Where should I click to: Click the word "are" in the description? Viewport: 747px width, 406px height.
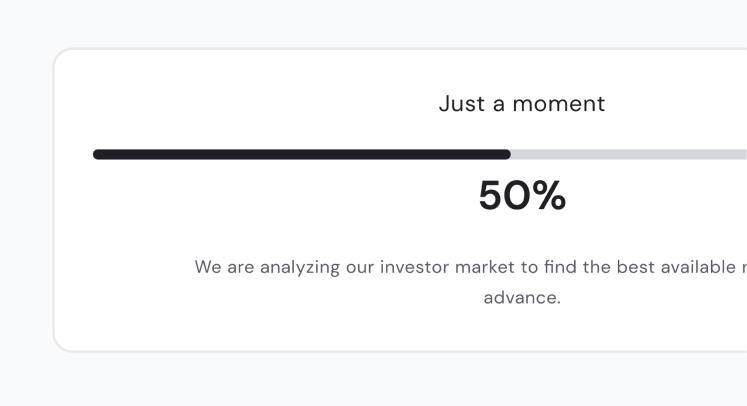click(241, 268)
